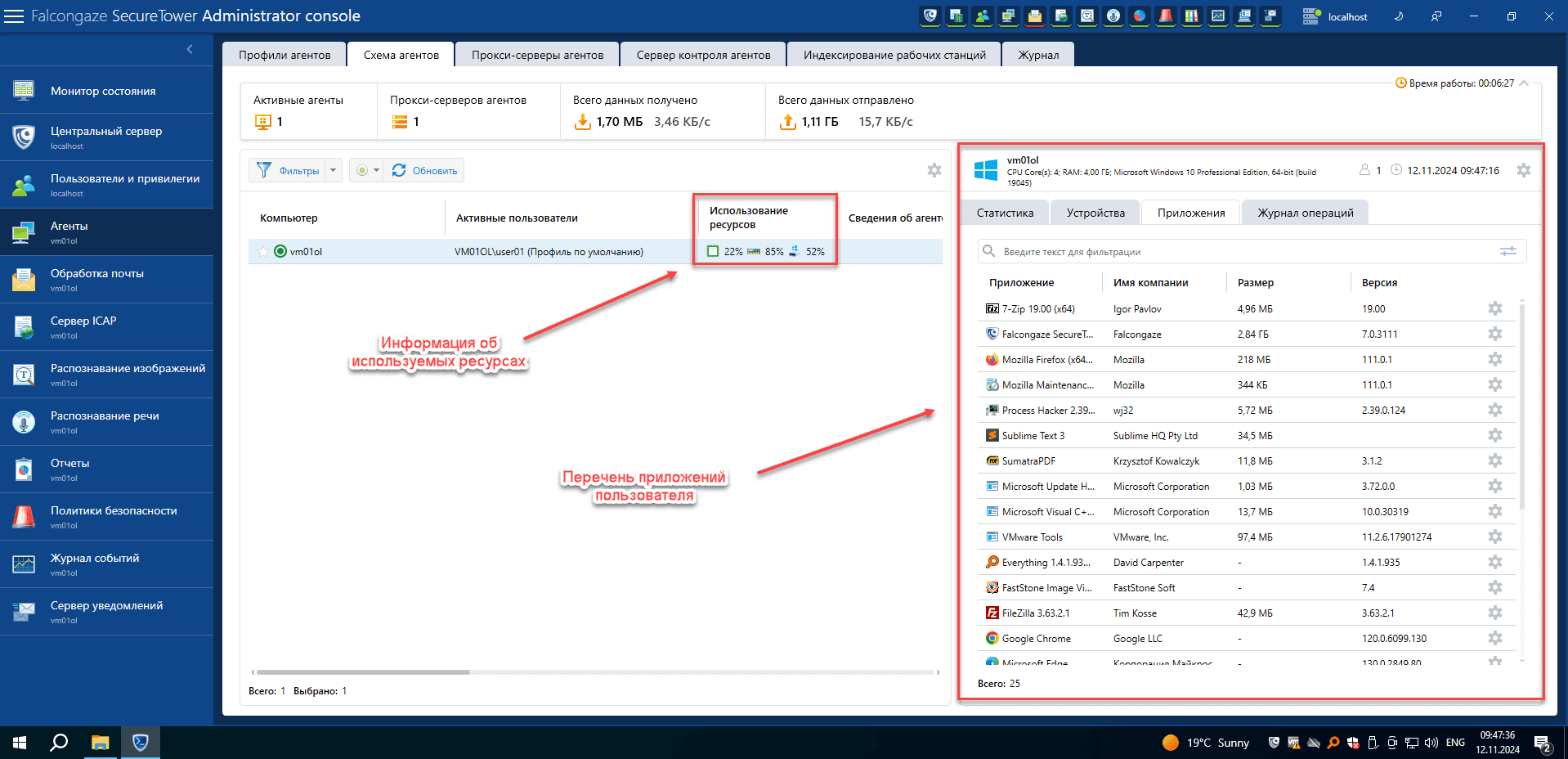Viewport: 1568px width, 759px height.
Task: Switch to Устройства tab
Action: 1095,213
